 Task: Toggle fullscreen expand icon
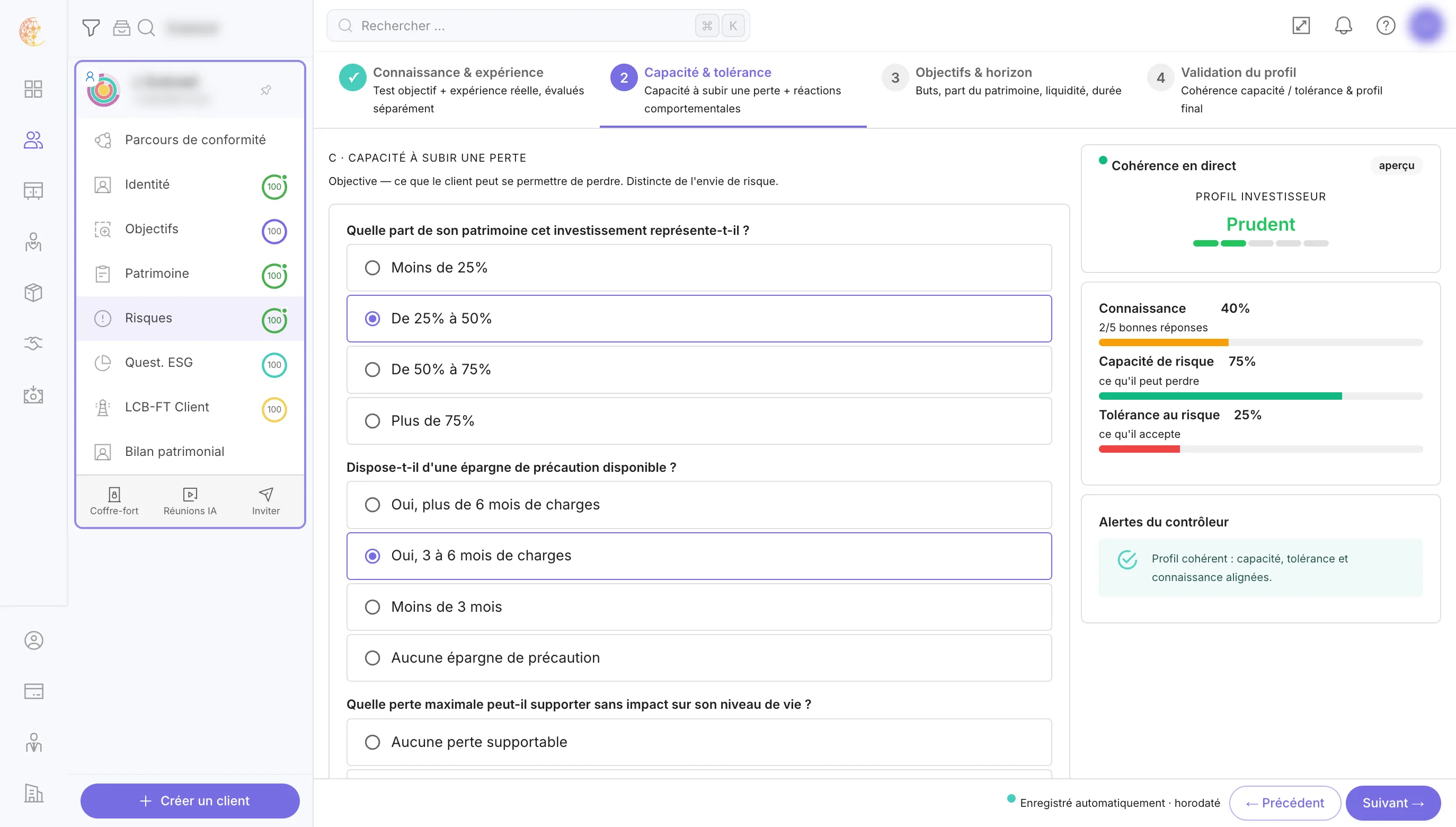(x=1300, y=25)
